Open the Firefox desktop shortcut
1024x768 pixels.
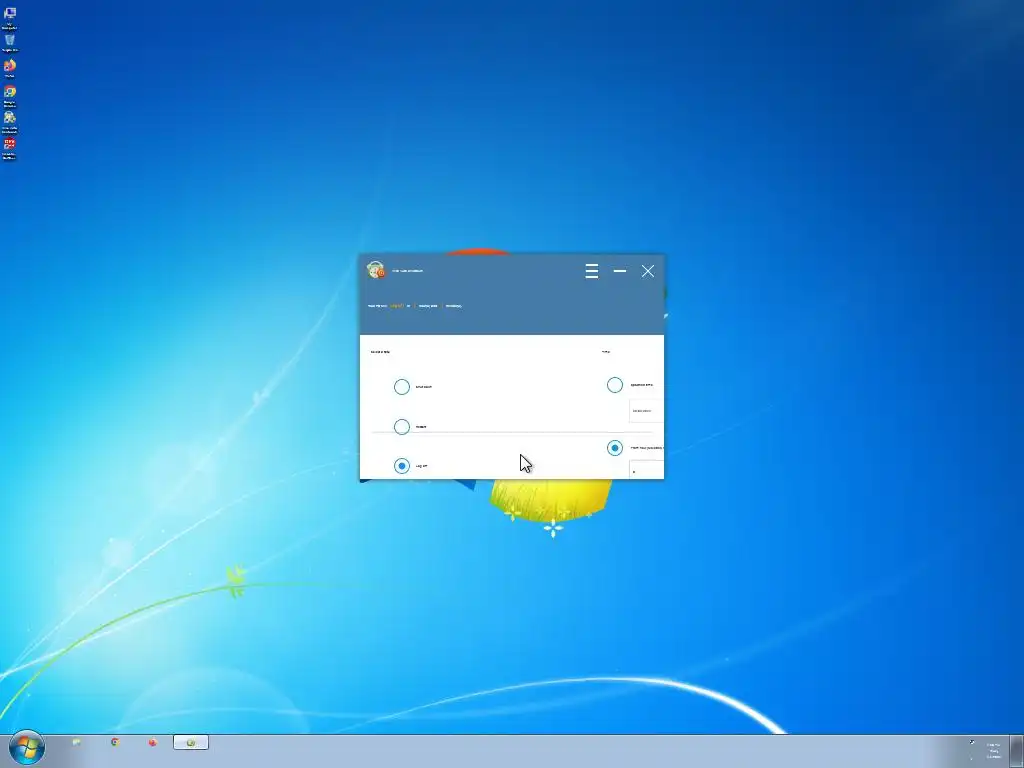pos(10,69)
